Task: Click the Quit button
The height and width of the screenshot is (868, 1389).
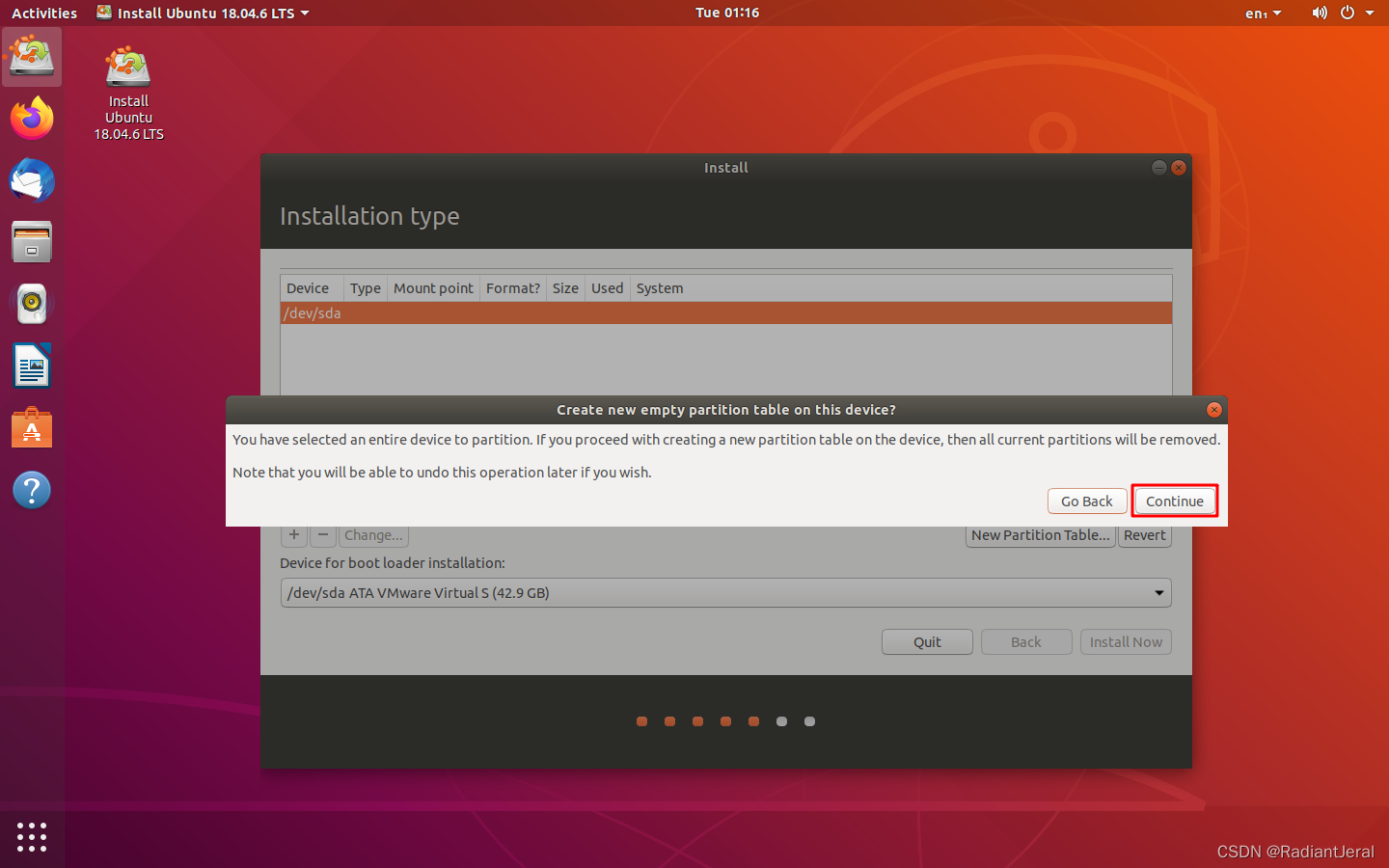Action: coord(927,642)
